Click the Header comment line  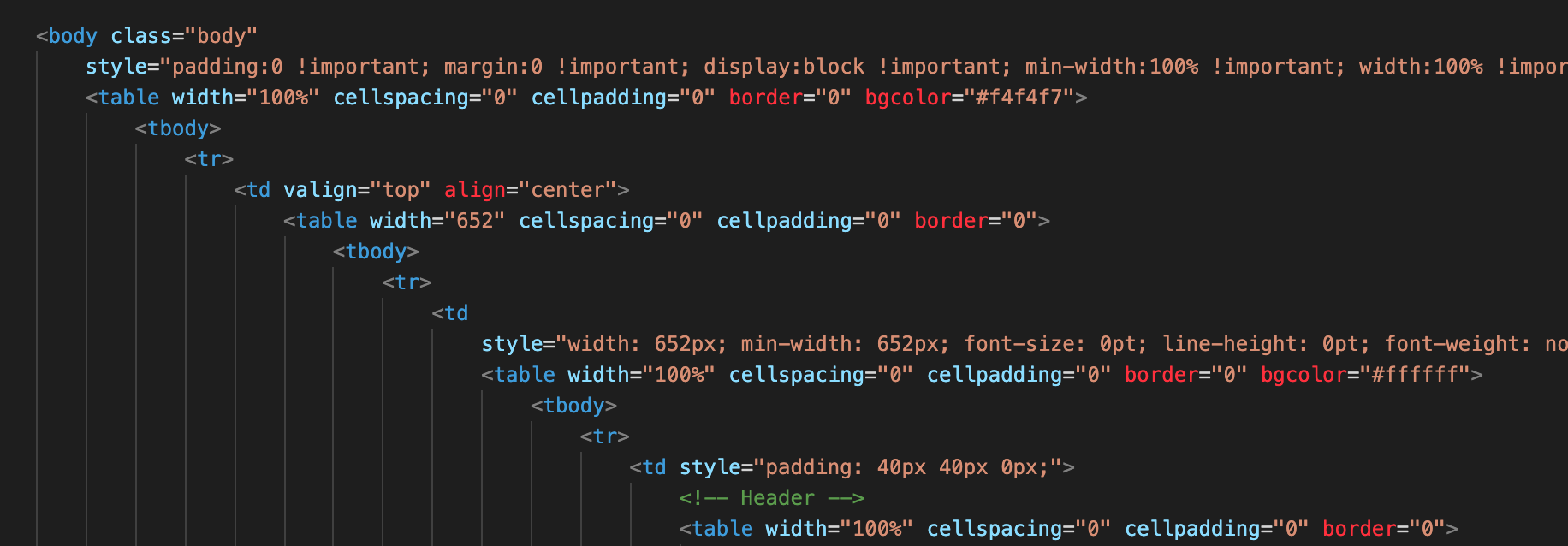pyautogui.click(x=772, y=498)
